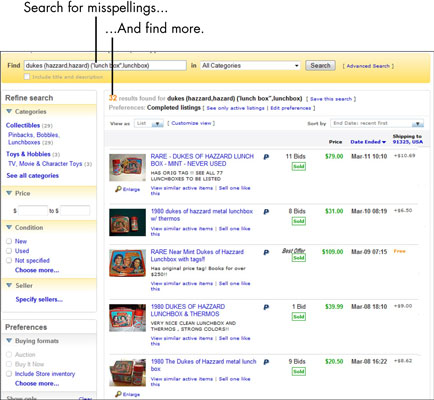Click Sold badge on $39.99 listing
434x400 pixels.
[299, 316]
